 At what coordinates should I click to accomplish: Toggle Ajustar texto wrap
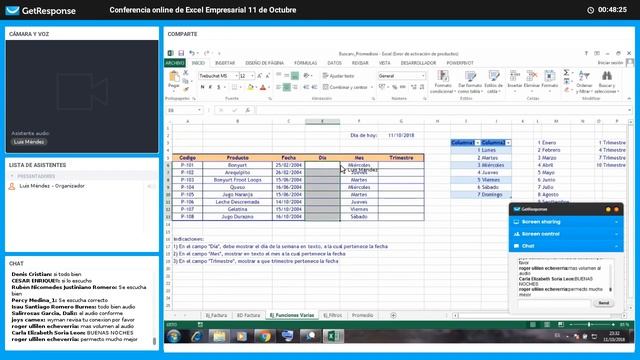(338, 76)
